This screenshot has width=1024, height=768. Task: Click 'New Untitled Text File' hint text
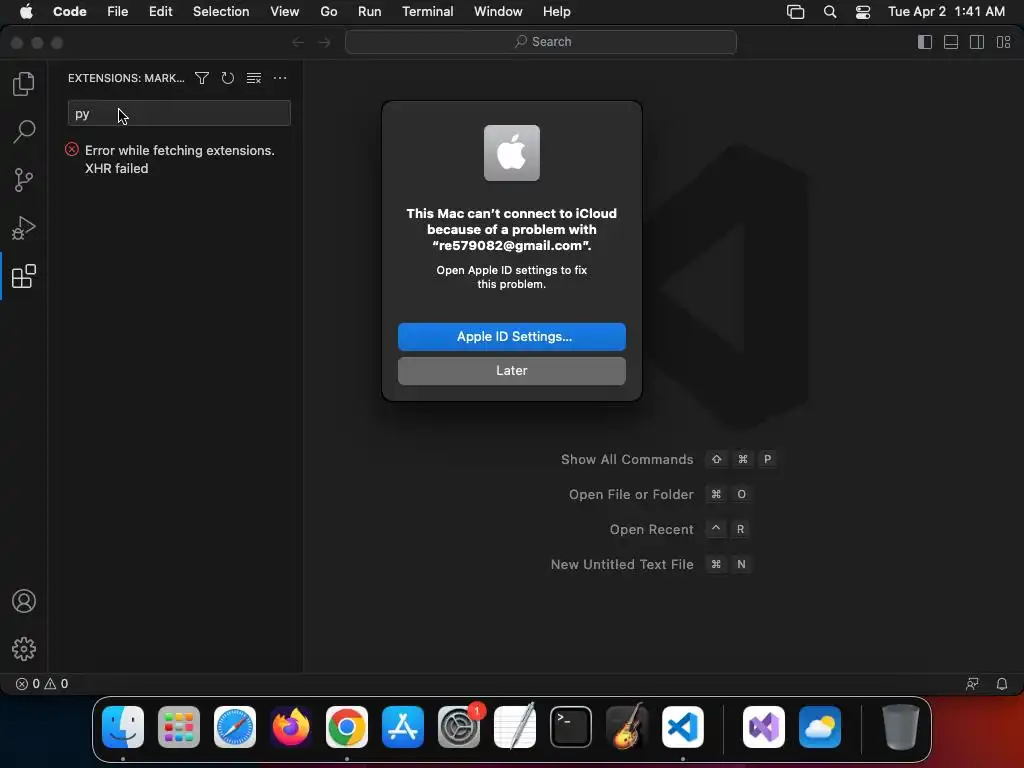[622, 565]
